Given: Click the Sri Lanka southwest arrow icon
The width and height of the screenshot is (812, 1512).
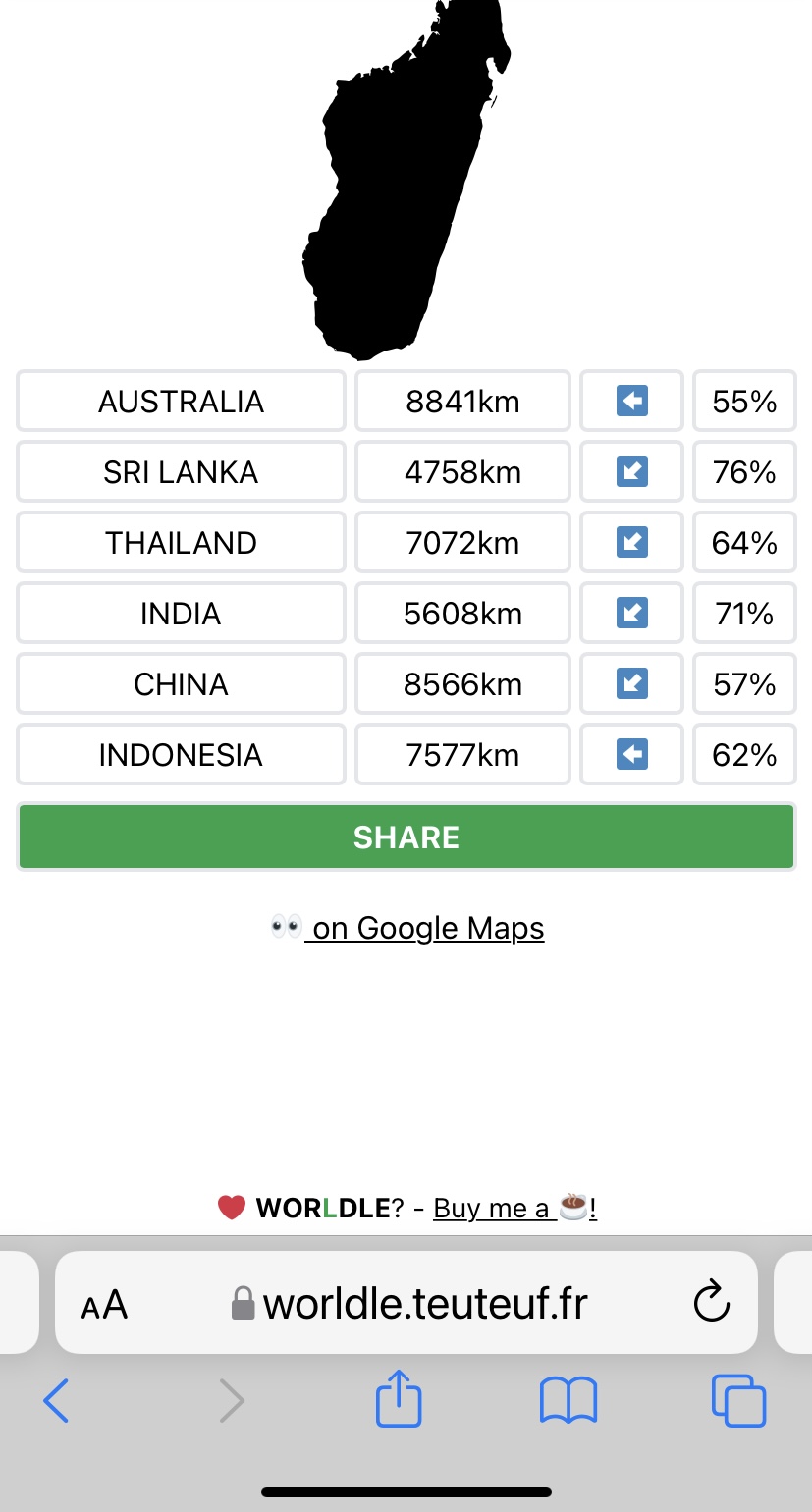Looking at the screenshot, I should point(631,472).
